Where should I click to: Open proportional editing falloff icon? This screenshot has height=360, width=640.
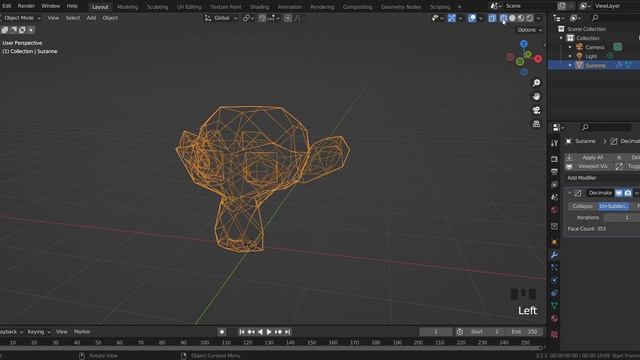click(298, 18)
